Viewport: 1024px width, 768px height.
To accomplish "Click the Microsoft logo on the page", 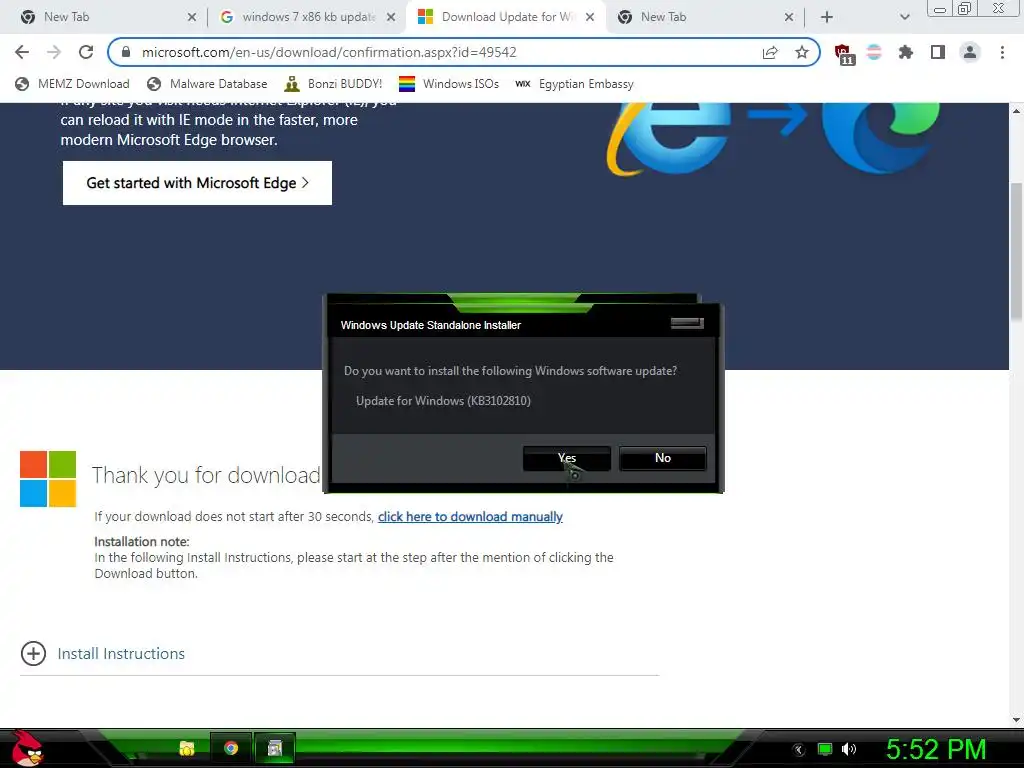I will click(48, 479).
